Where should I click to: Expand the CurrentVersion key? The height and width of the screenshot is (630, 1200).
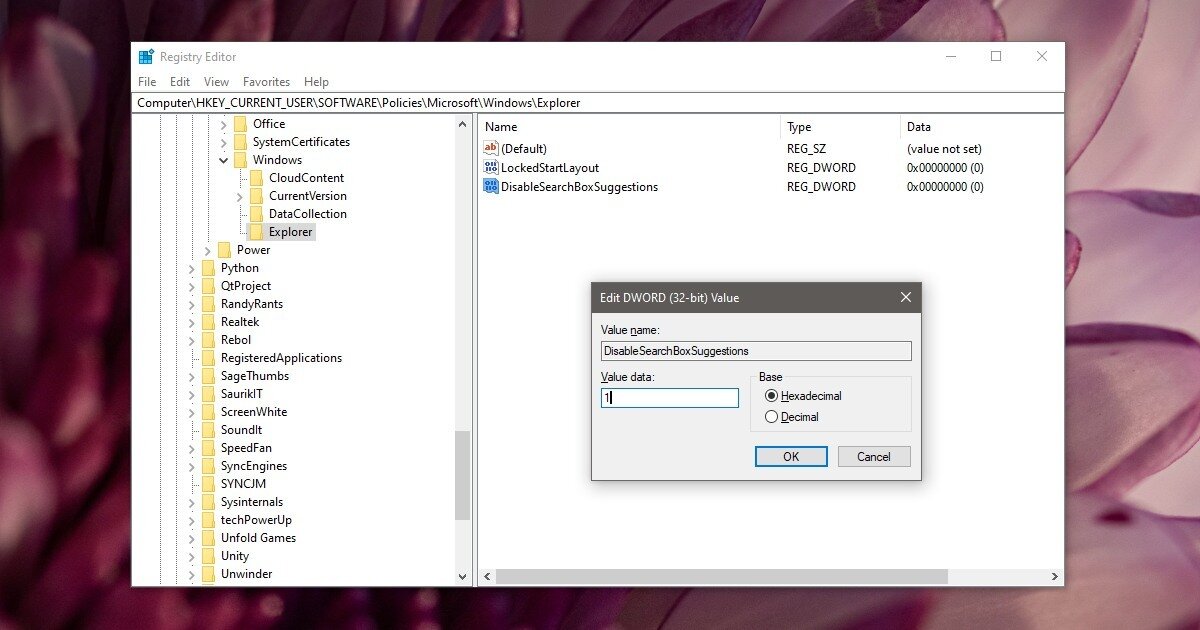pos(238,195)
